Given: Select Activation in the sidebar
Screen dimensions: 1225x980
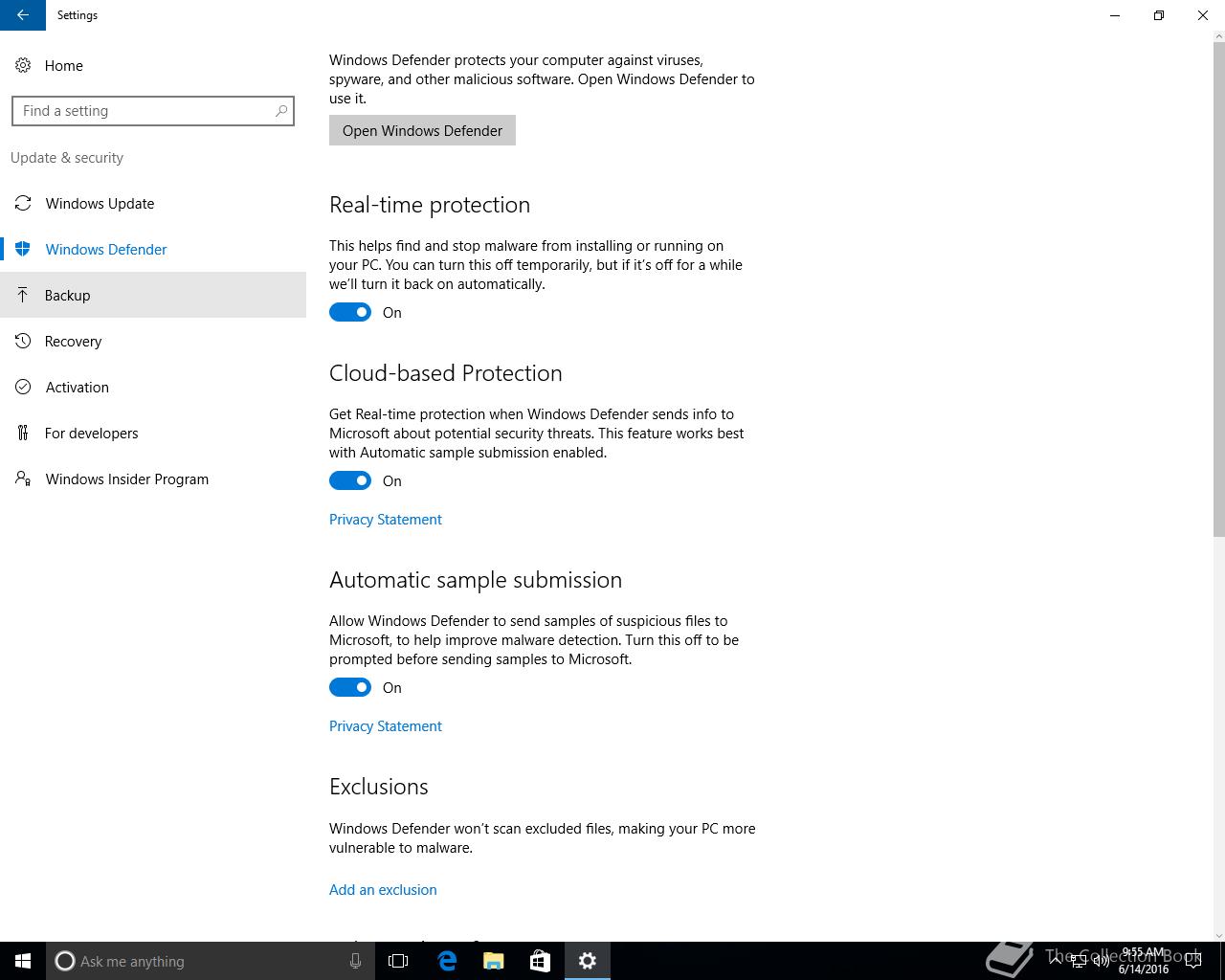Looking at the screenshot, I should (153, 387).
